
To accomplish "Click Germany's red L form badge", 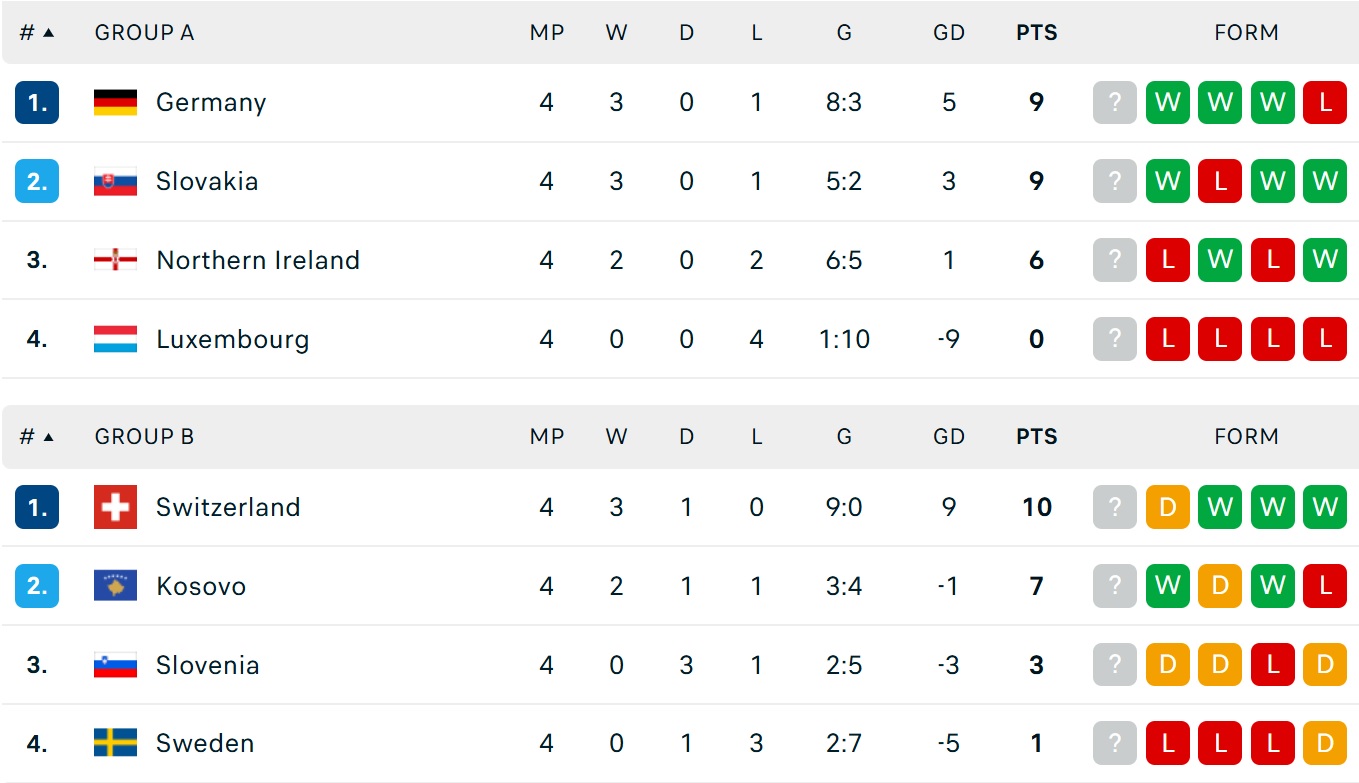I will click(x=1325, y=102).
